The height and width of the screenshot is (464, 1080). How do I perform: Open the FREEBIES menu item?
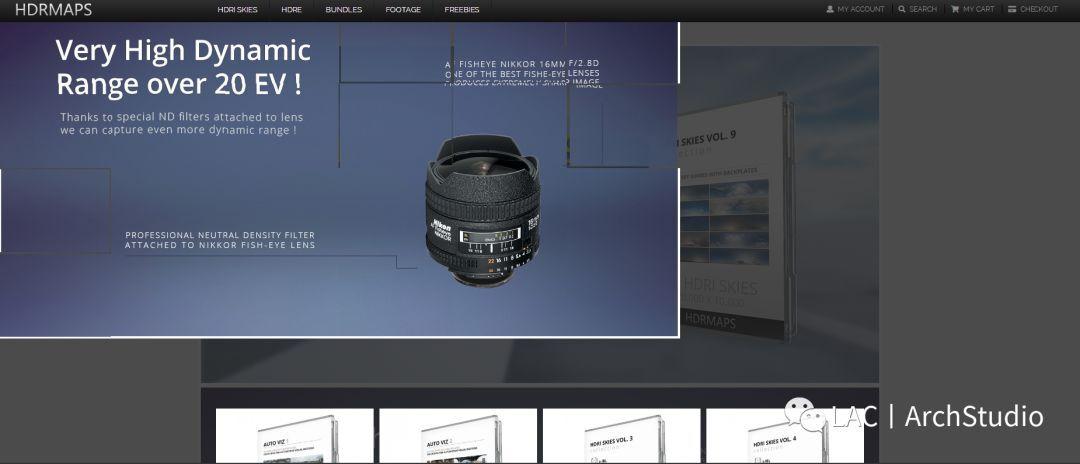pos(461,10)
